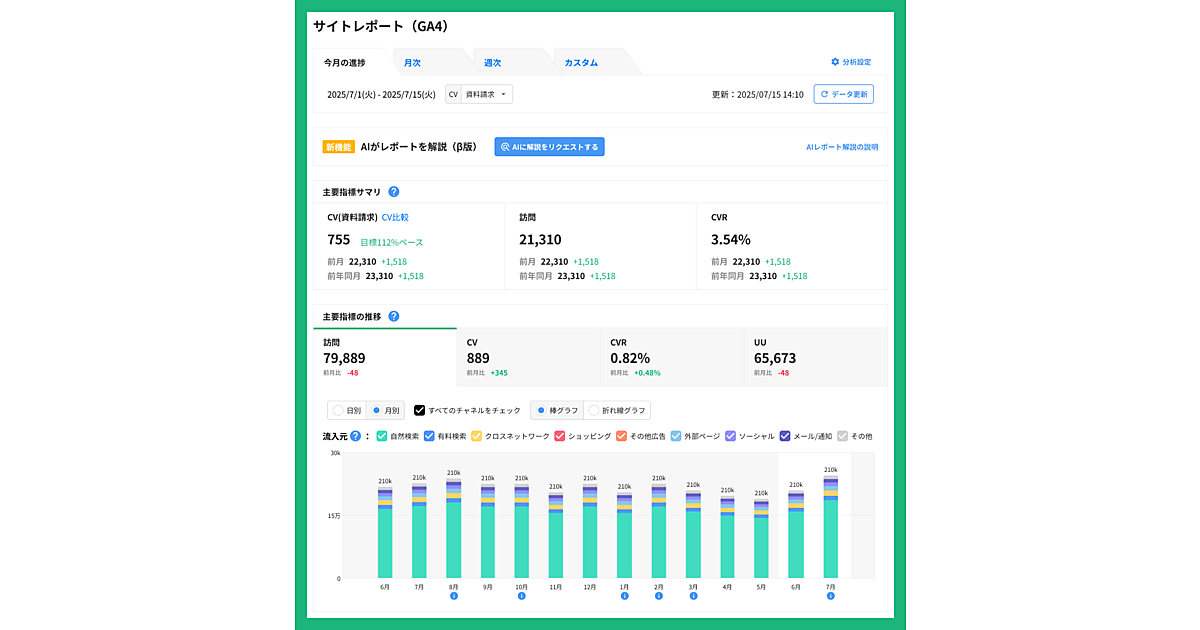Click info icon under 3月 bar

click(693, 596)
